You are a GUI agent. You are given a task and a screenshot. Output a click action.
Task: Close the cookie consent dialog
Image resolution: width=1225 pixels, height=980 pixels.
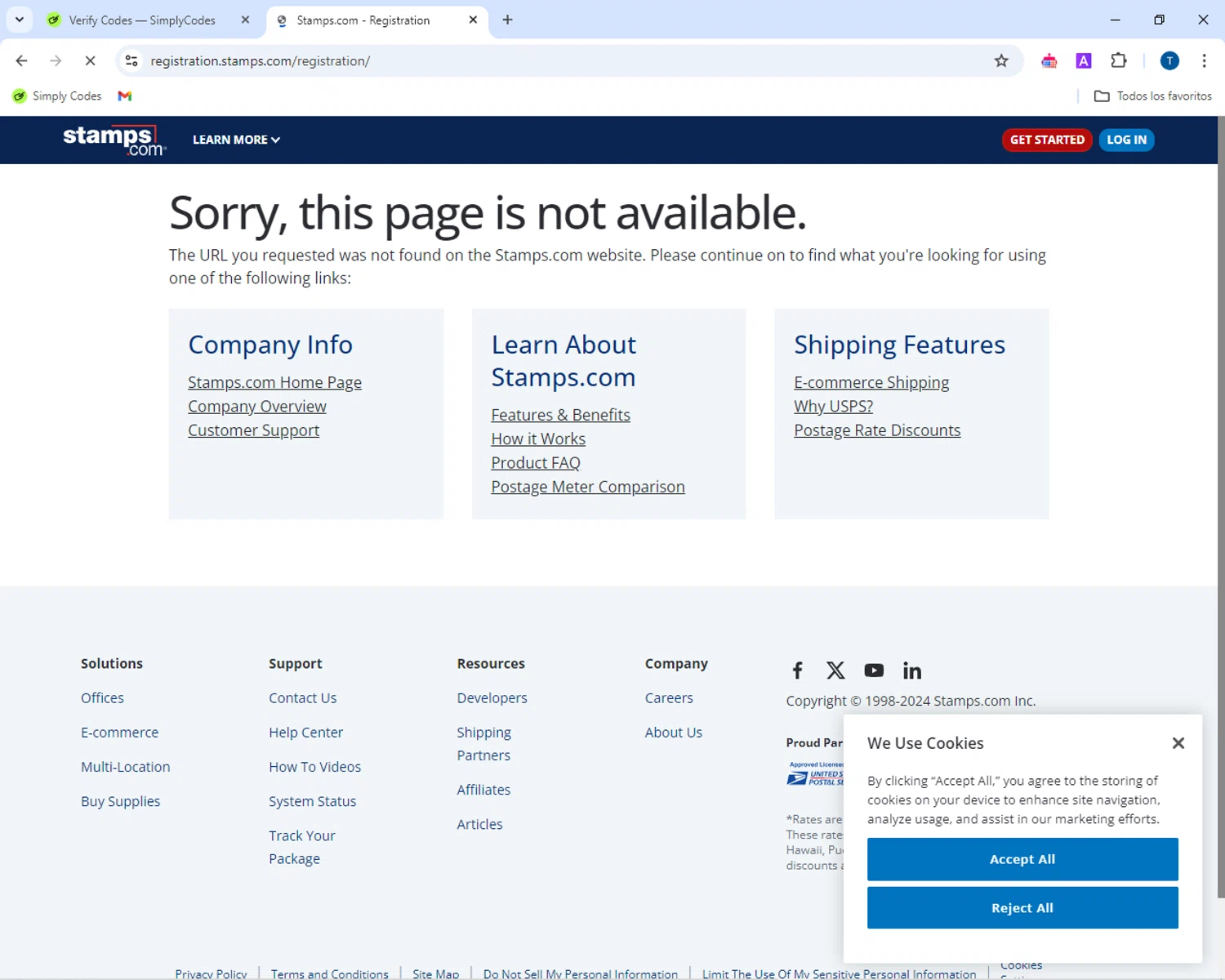[x=1178, y=743]
